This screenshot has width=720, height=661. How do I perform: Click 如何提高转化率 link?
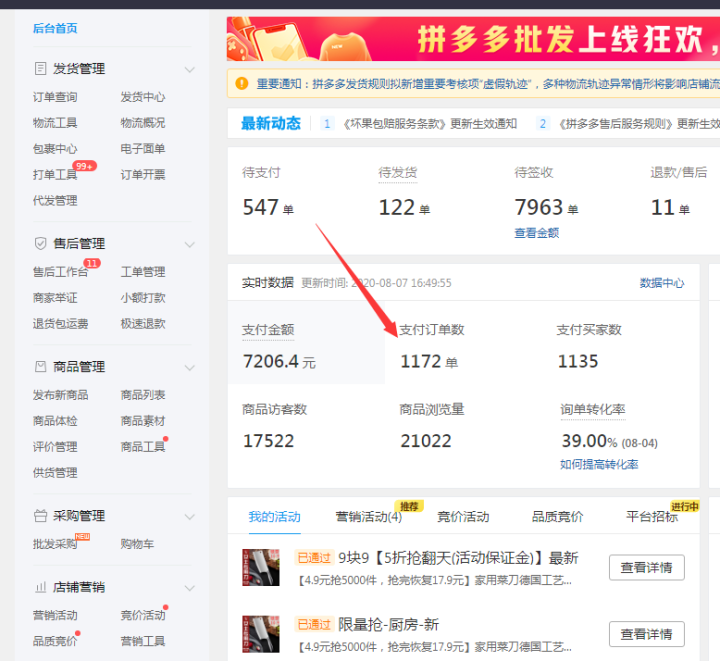tap(599, 465)
